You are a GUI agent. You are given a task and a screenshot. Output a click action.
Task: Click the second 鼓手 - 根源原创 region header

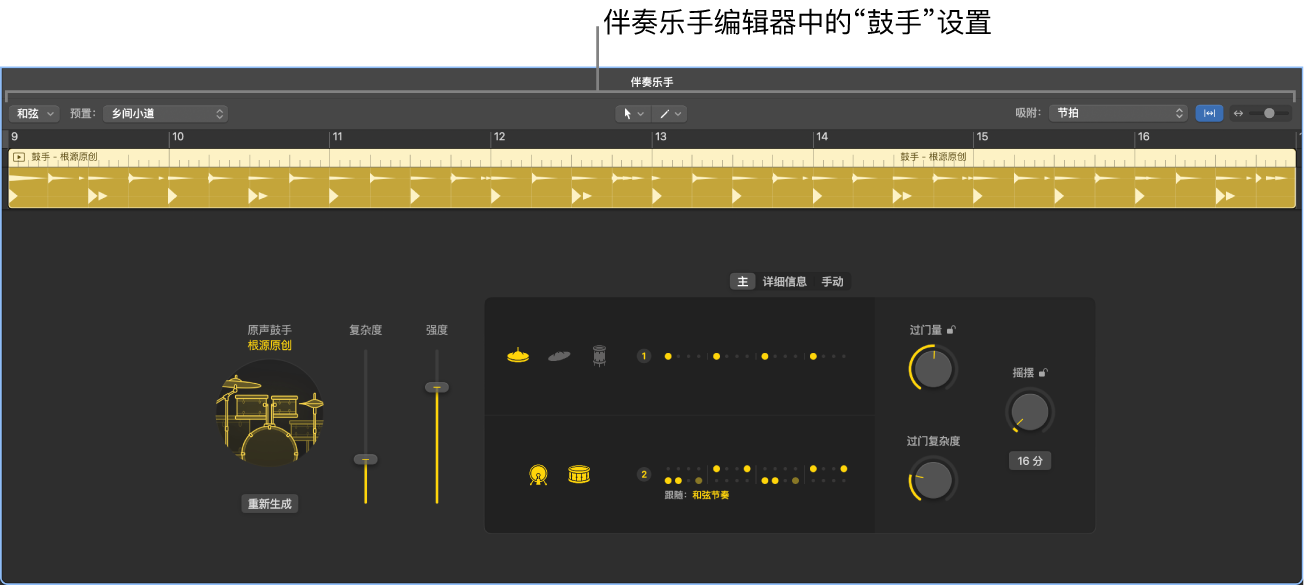(x=933, y=157)
